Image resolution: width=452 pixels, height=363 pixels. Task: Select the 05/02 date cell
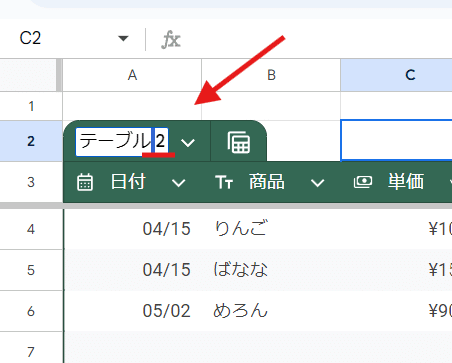(133, 311)
